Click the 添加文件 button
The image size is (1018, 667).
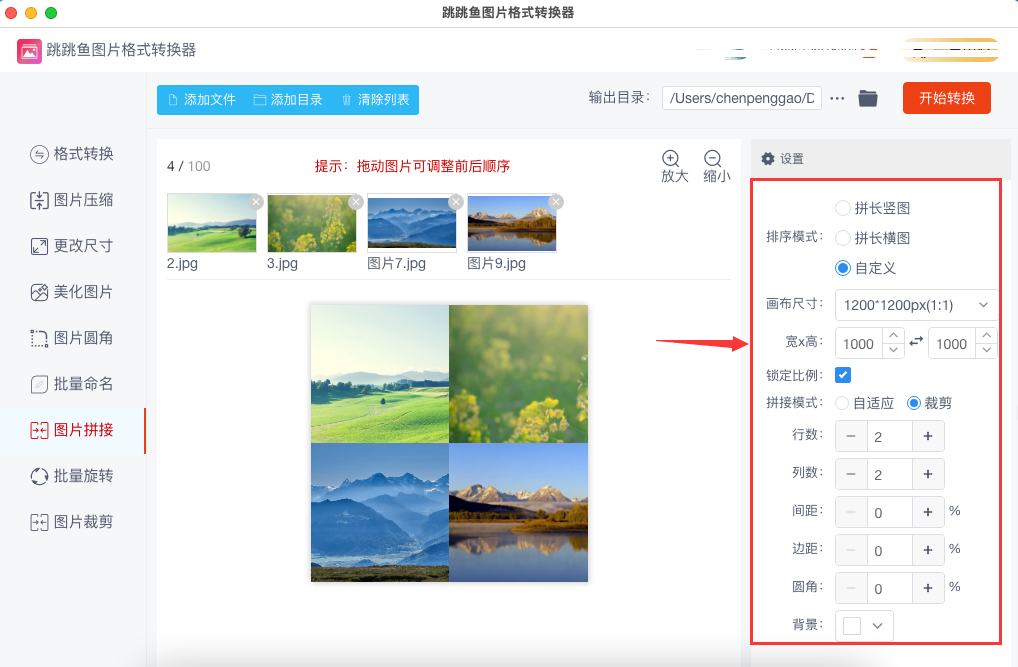(201, 100)
